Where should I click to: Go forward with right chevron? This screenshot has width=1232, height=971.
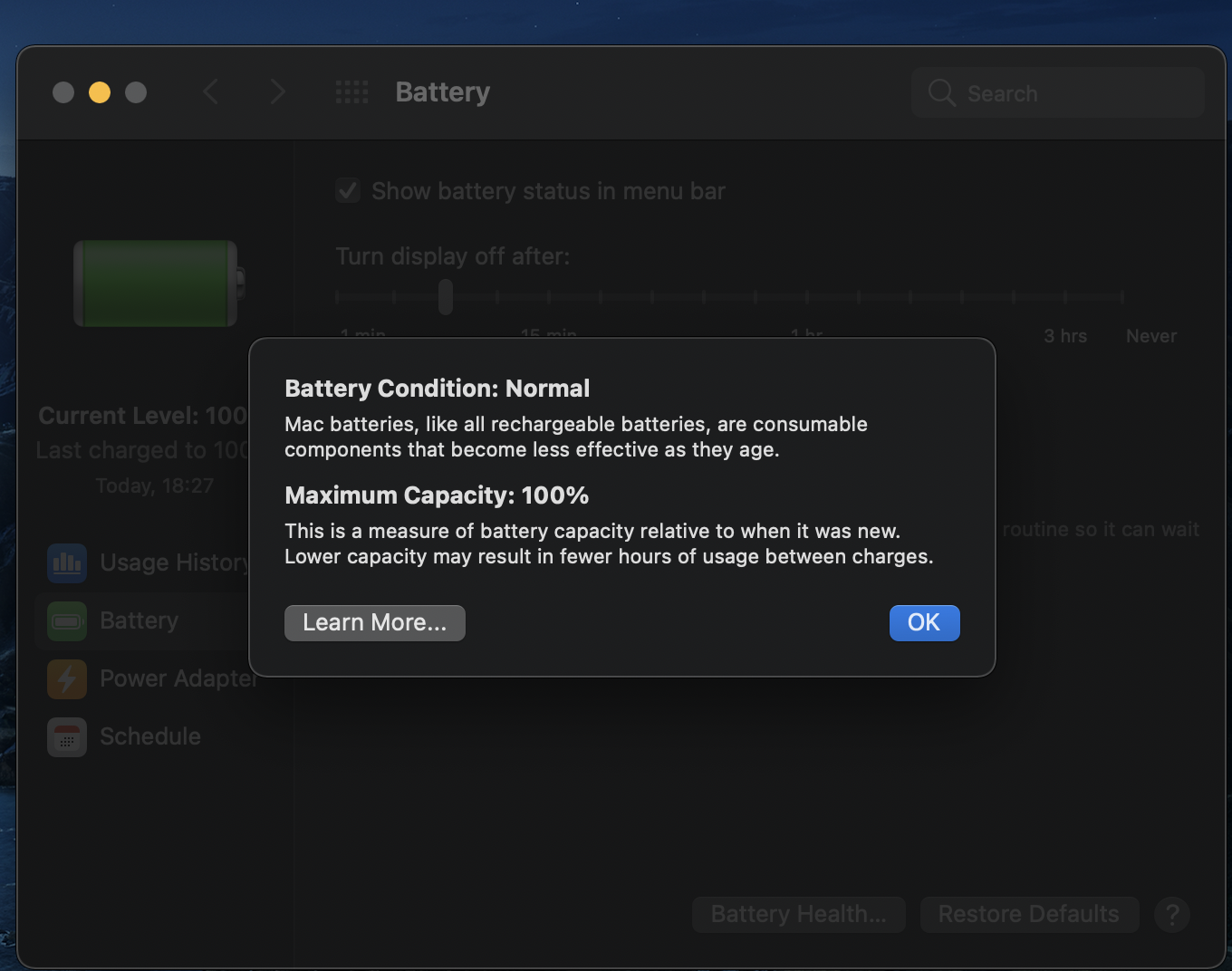pyautogui.click(x=277, y=91)
